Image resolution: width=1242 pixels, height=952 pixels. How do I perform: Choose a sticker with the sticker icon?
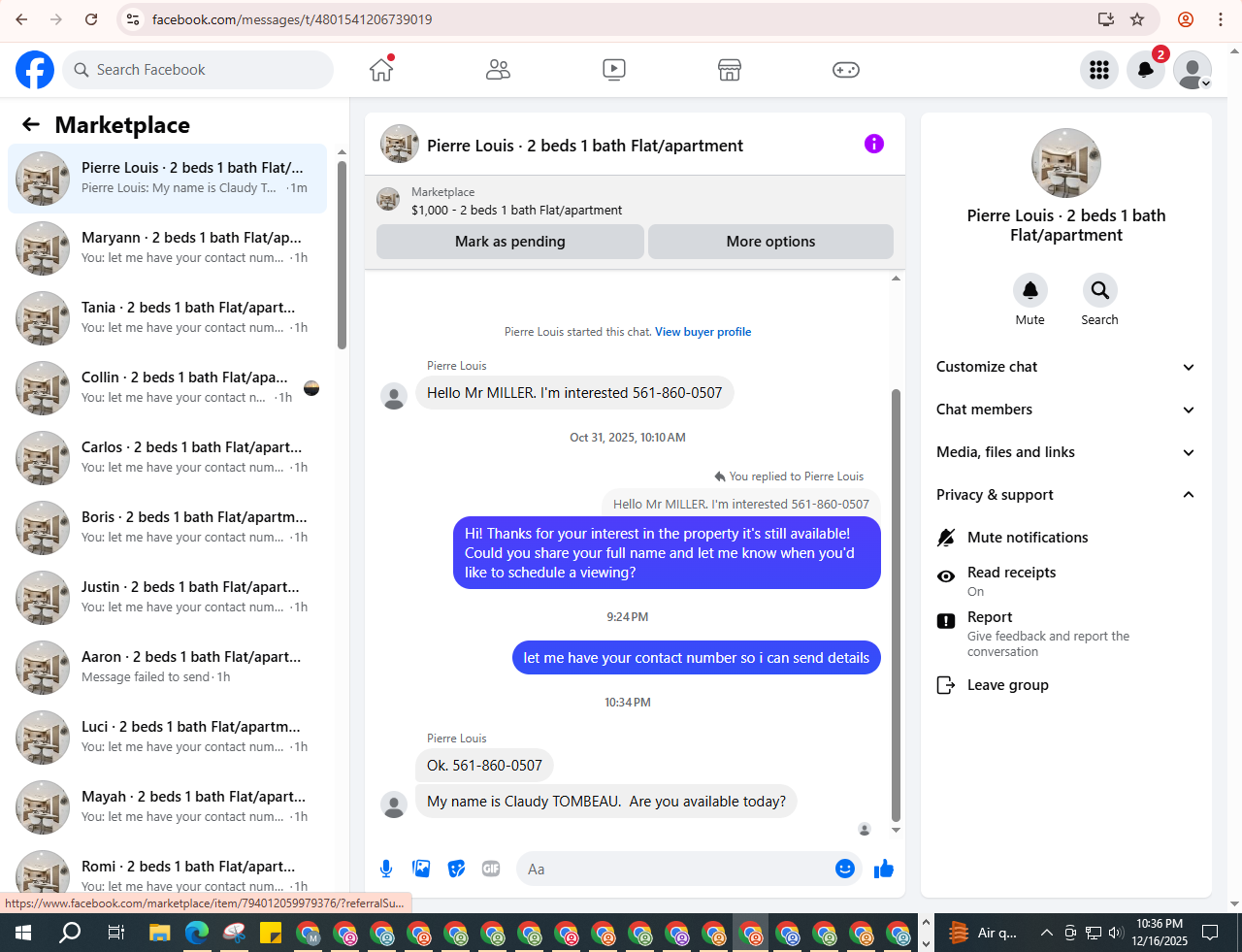pos(456,869)
